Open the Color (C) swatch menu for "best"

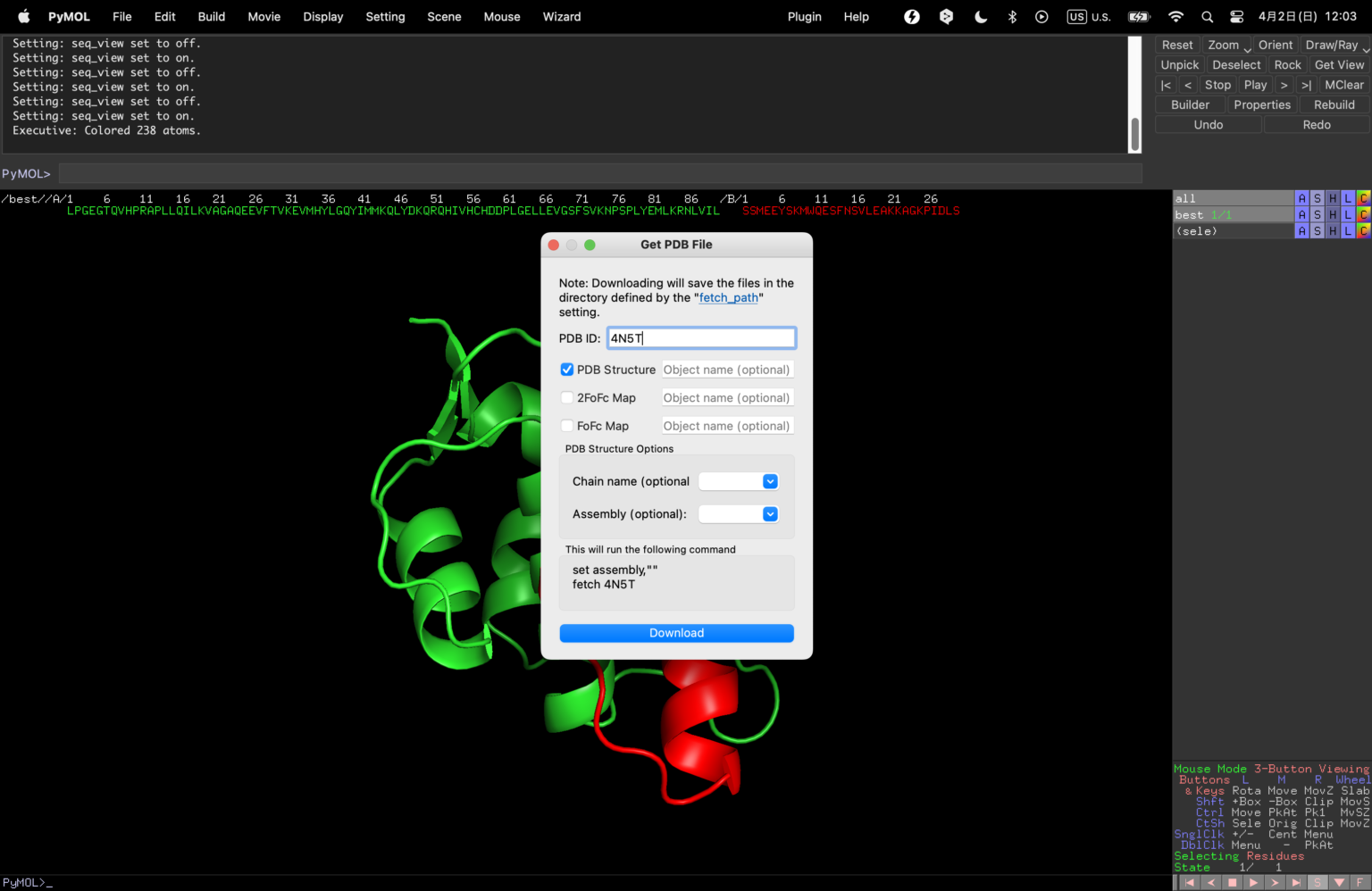point(1362,214)
